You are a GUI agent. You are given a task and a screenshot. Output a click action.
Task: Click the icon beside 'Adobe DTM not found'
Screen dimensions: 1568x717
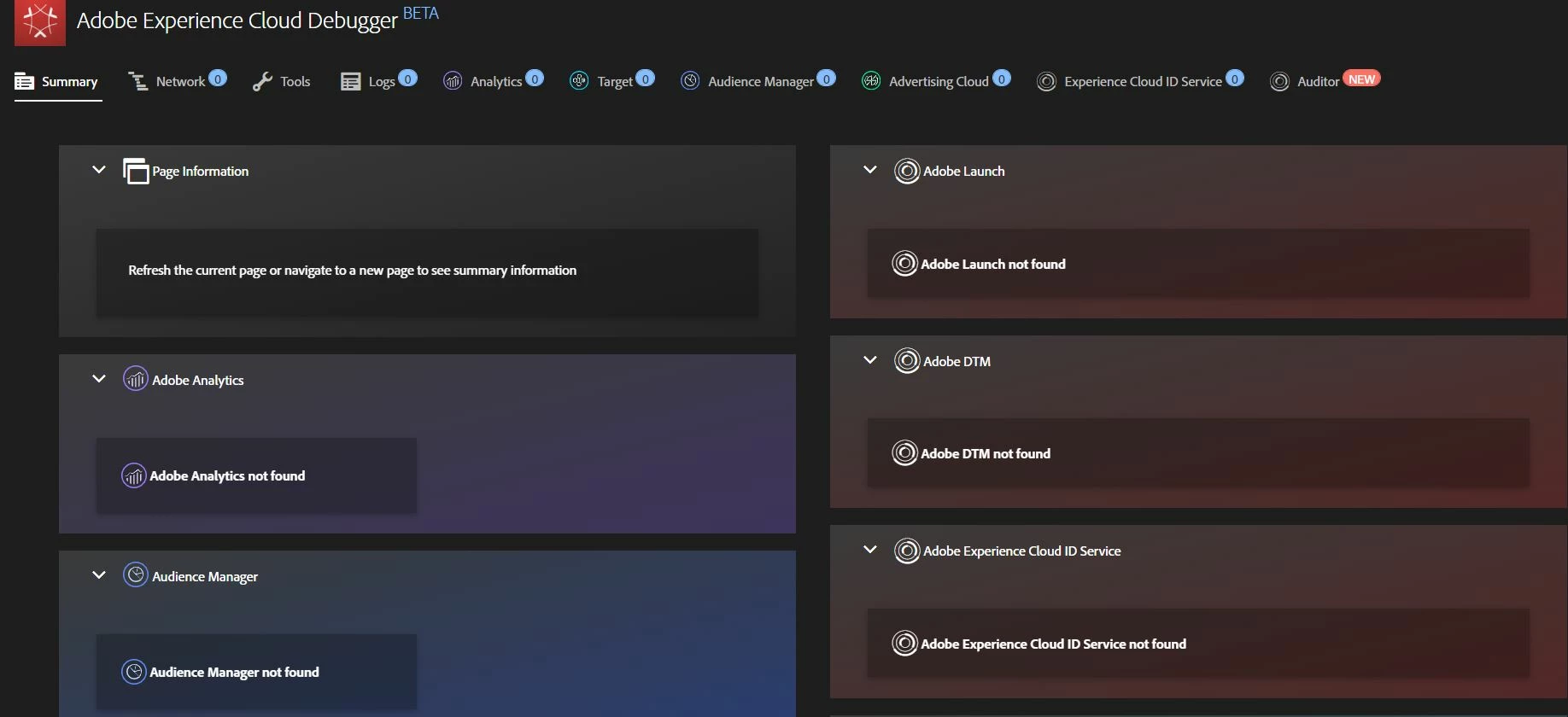[x=904, y=452]
